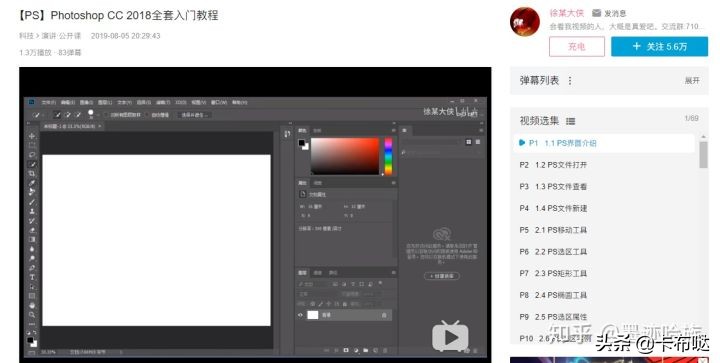Click the foreground color swatch in toolbar

coord(30,340)
